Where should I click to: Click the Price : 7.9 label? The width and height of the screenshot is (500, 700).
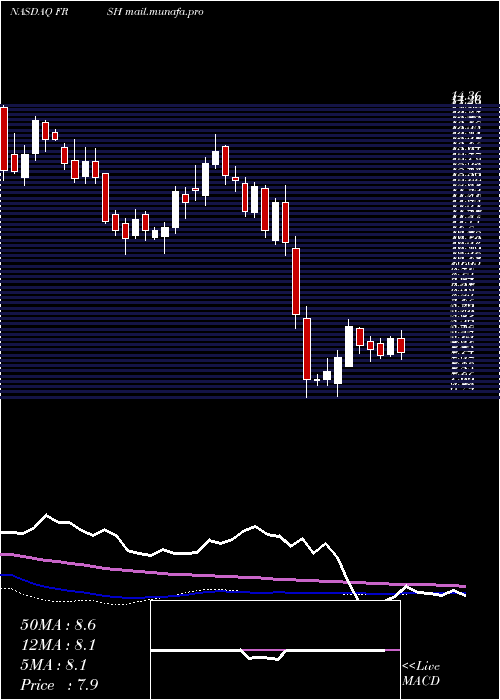(59, 684)
